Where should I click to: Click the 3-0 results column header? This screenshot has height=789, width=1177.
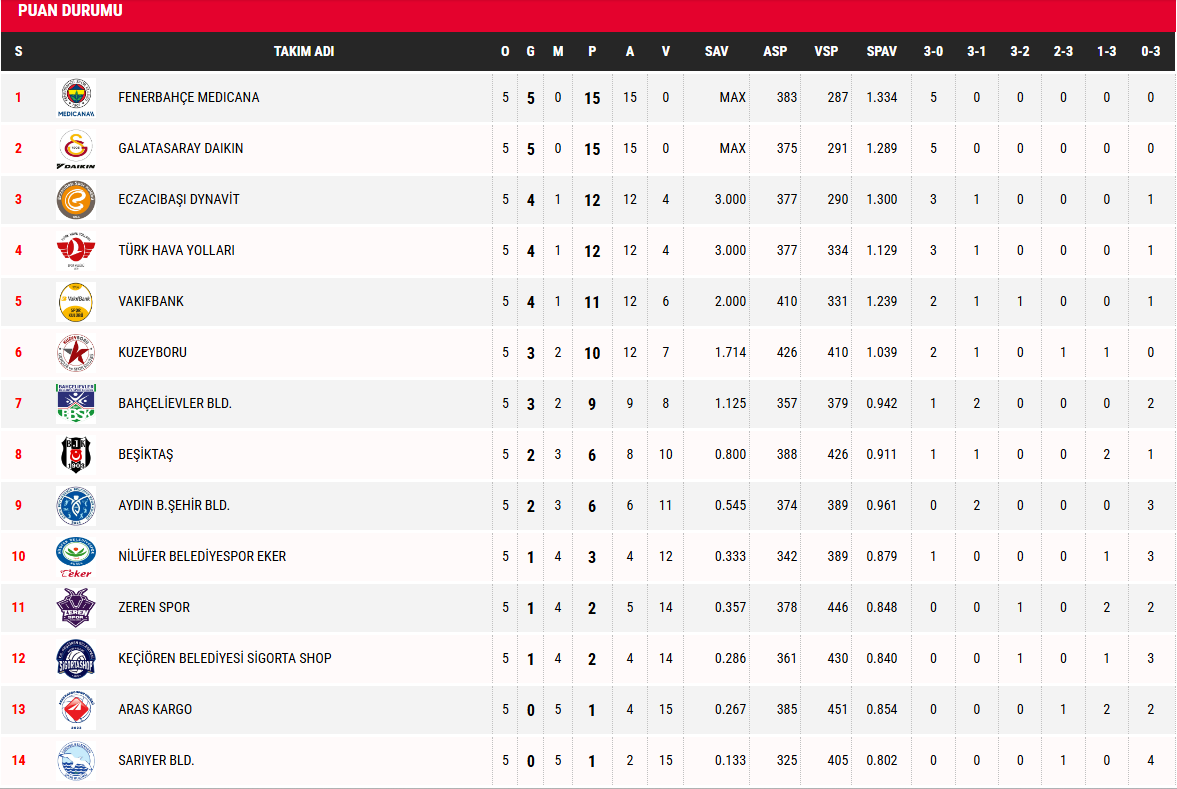click(x=933, y=52)
